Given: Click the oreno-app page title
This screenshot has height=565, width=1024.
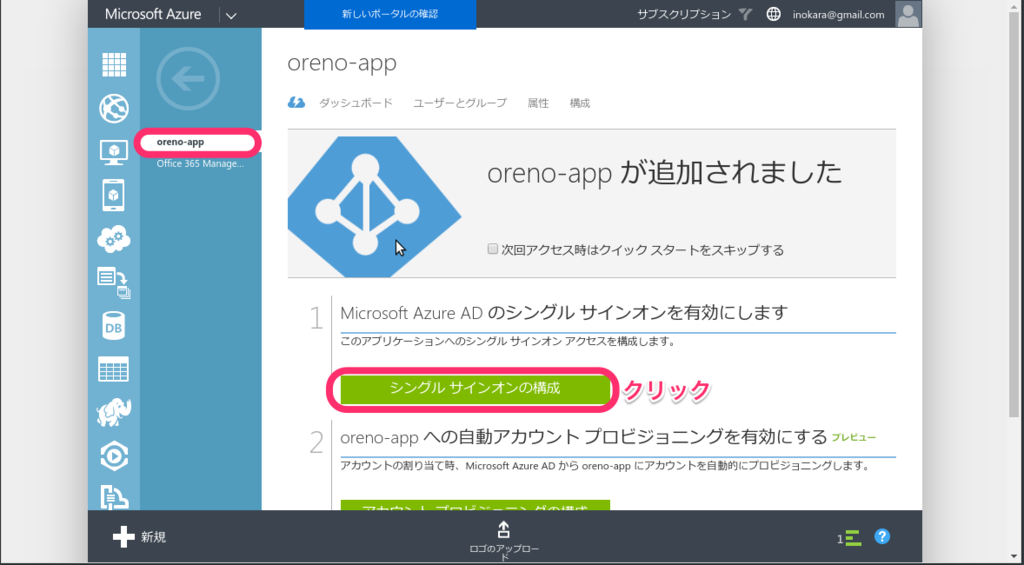Looking at the screenshot, I should click(342, 63).
